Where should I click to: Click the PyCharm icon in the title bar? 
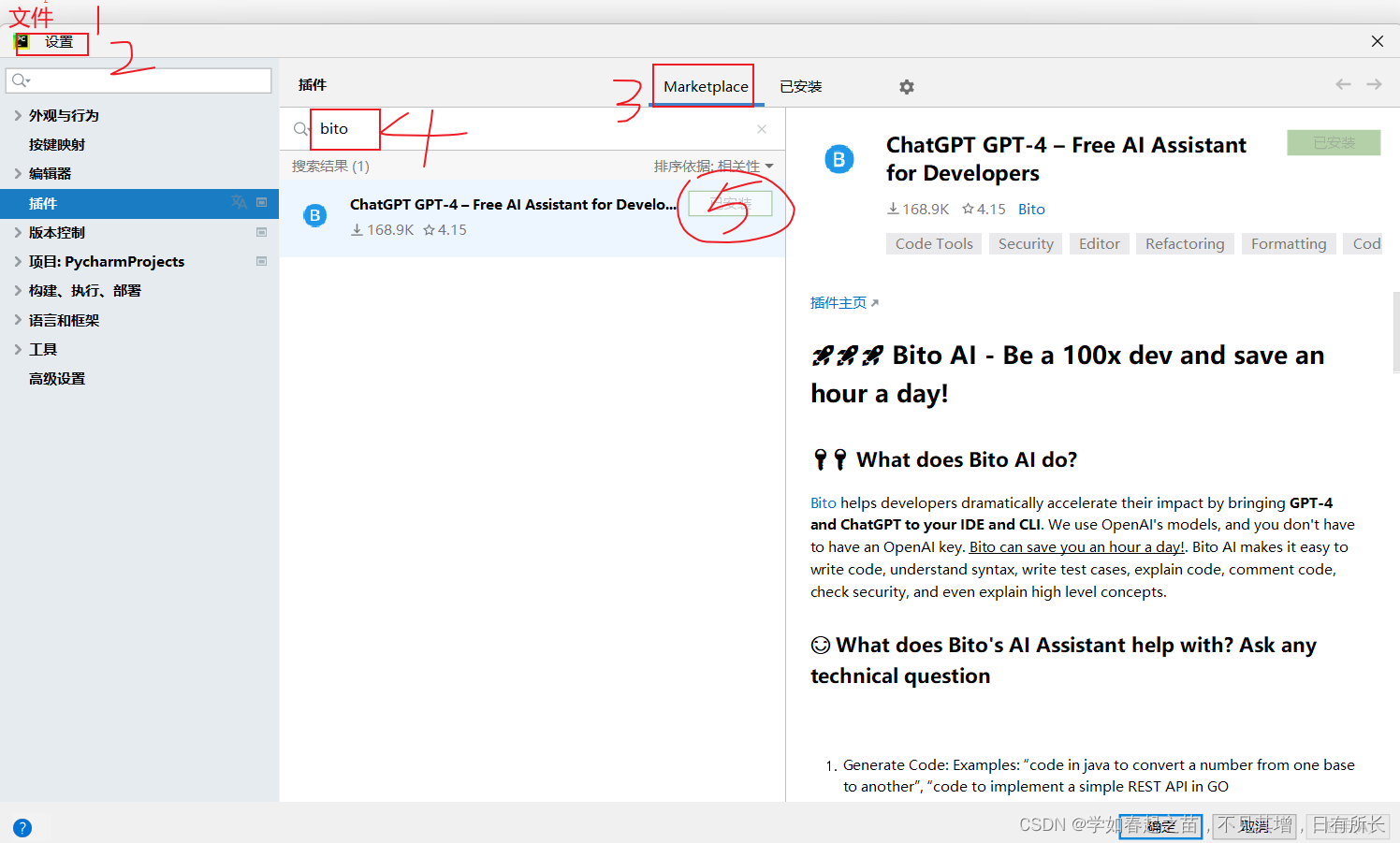[22, 41]
